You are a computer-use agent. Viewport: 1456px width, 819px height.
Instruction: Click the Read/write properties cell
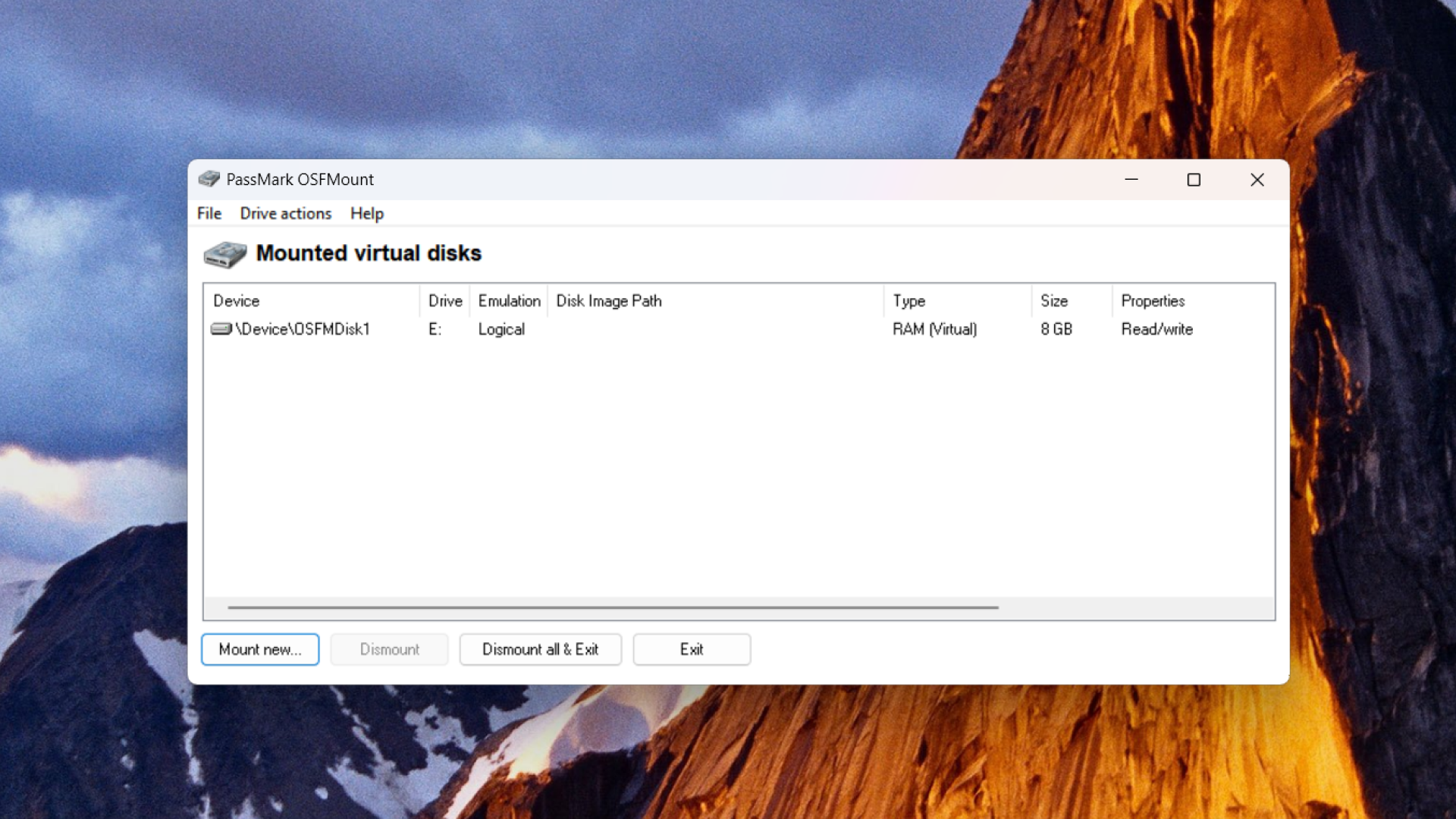1156,329
